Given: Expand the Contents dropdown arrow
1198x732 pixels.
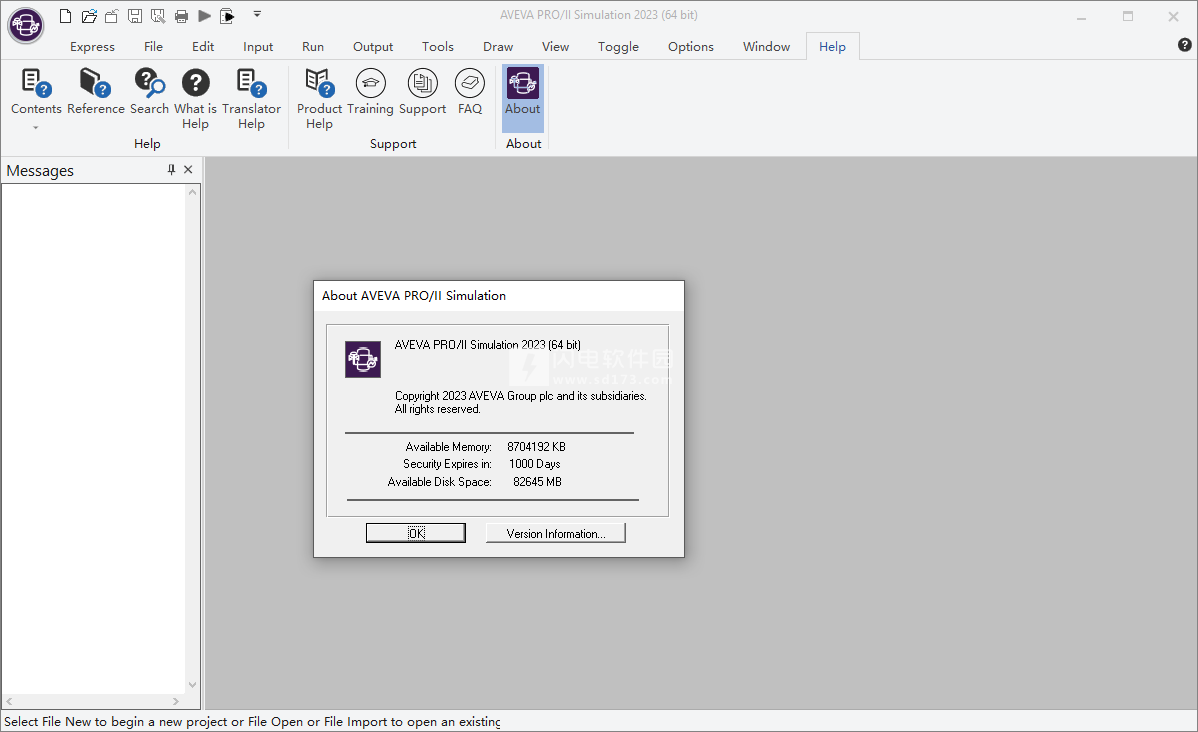Looking at the screenshot, I should (36, 127).
